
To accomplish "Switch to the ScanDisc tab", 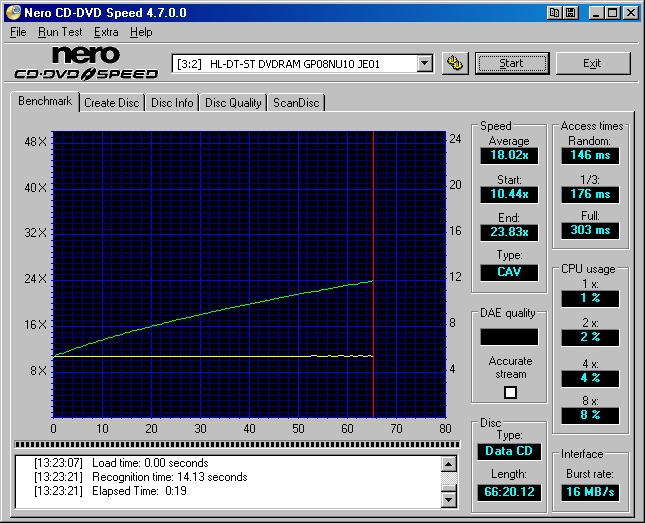I will click(296, 103).
